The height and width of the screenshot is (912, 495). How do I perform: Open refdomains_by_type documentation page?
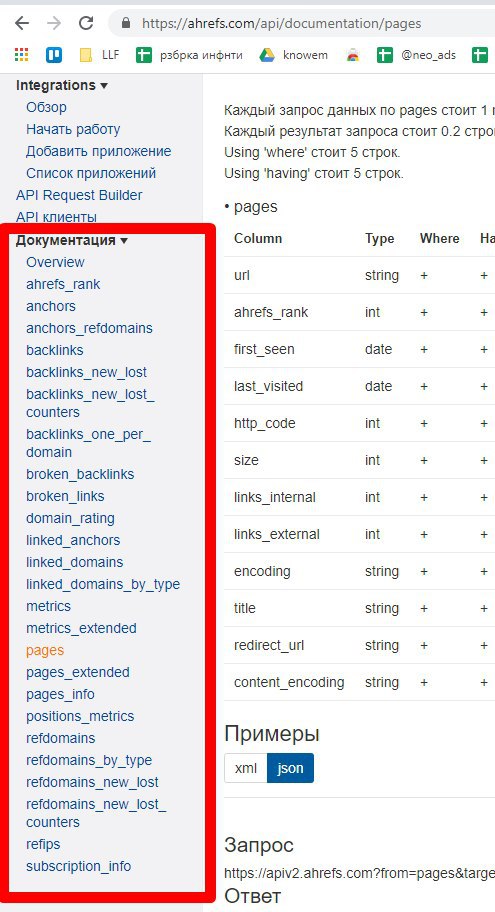(89, 760)
